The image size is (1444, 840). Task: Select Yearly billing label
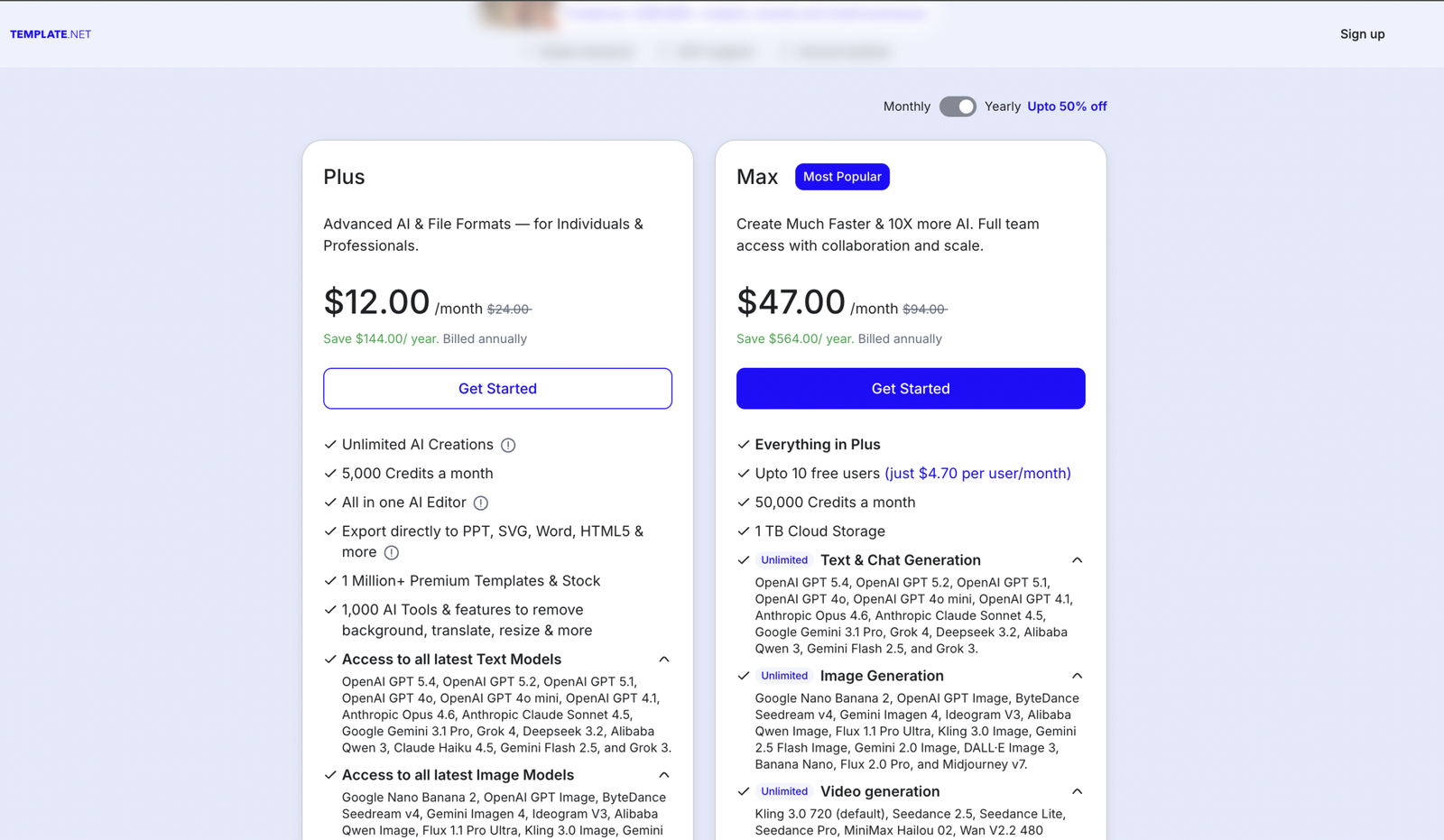click(x=1002, y=106)
